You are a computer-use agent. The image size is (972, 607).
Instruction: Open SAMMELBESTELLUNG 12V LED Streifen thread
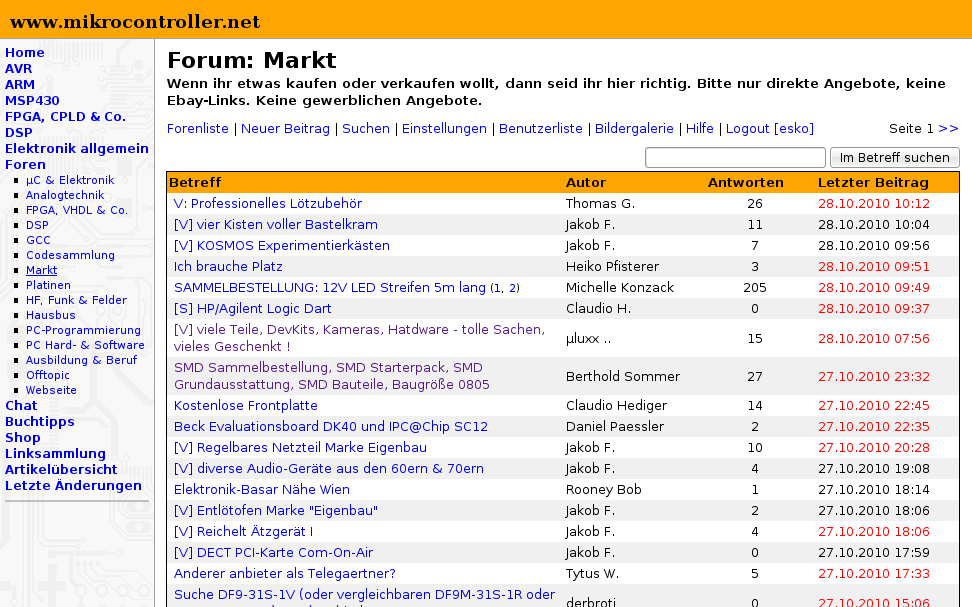(330, 288)
